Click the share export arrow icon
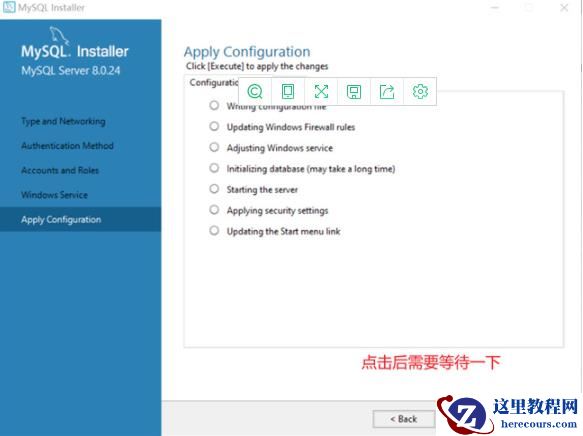The height and width of the screenshot is (436, 583). (x=387, y=91)
